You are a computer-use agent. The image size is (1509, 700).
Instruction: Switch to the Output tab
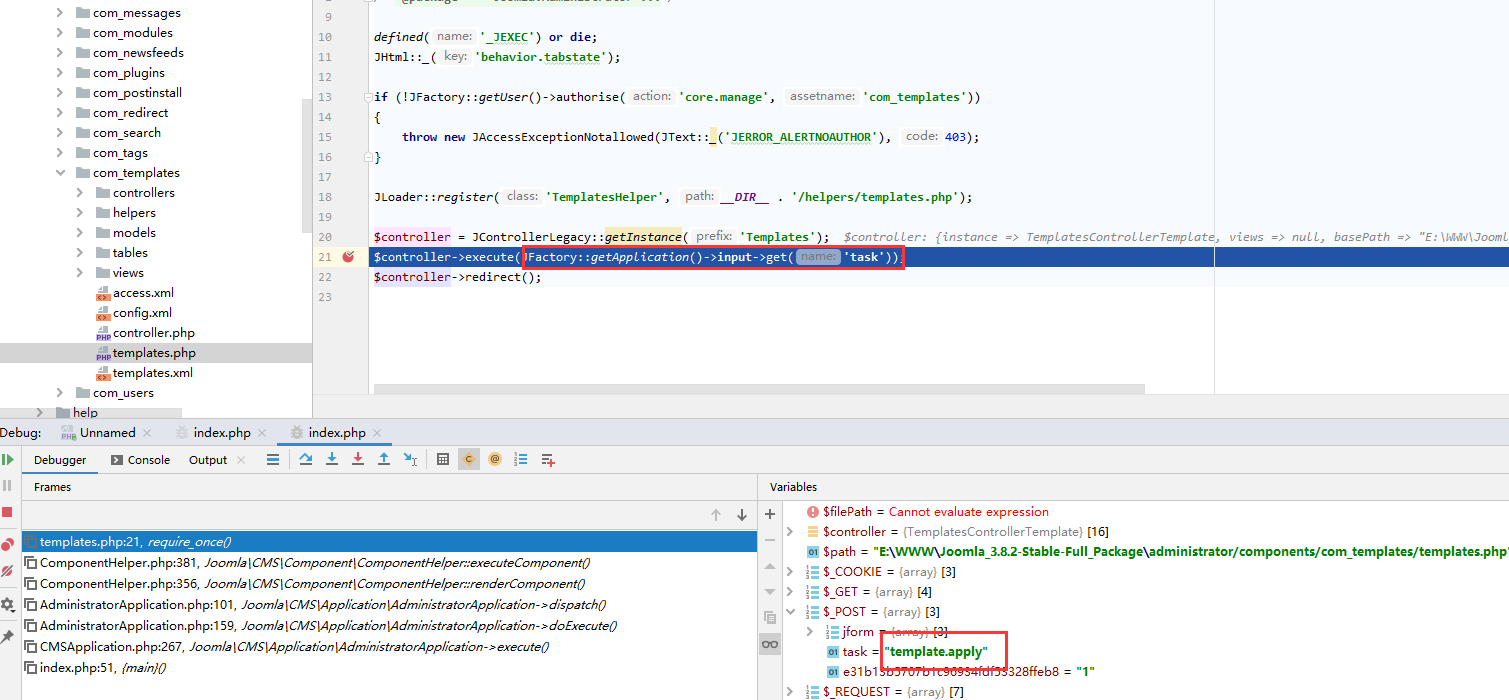pyautogui.click(x=208, y=460)
